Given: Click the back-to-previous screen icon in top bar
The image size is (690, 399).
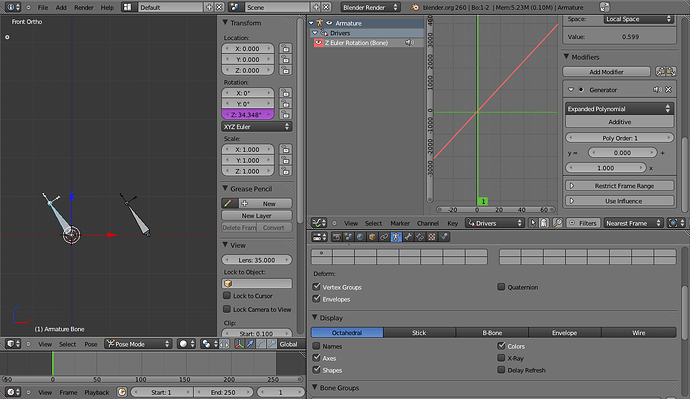Looking at the screenshot, I should [605, 7].
